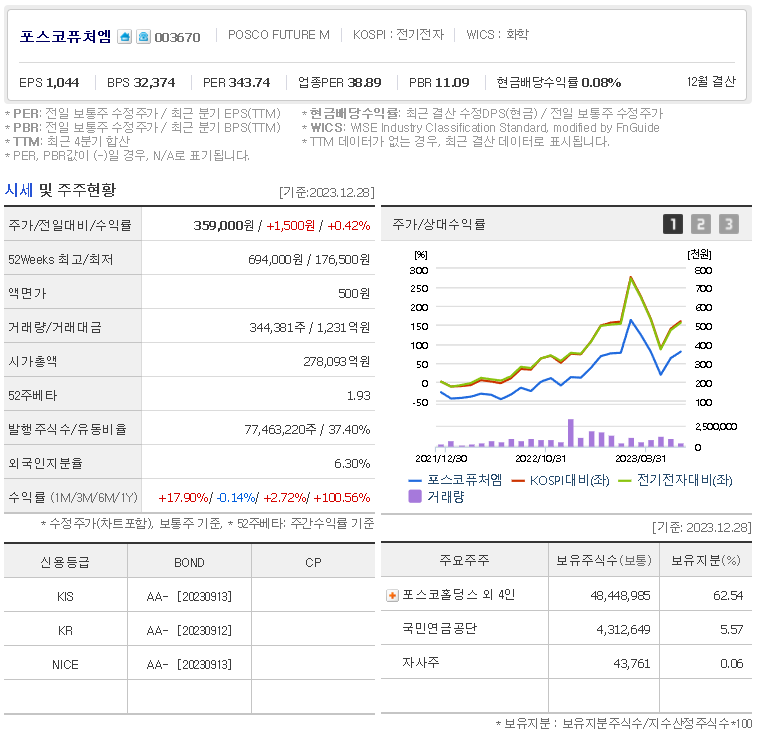
Task: Select 77,463,220주 / 37.40% shares value
Action: [307, 430]
